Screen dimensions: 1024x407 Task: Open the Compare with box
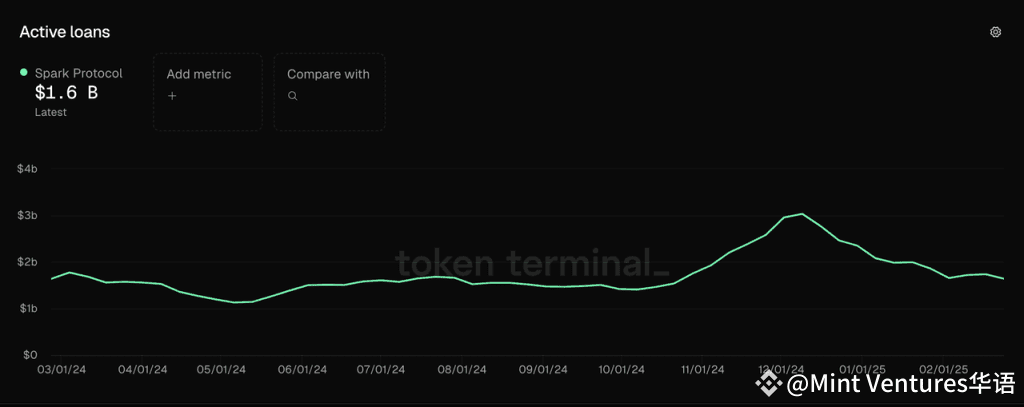pos(329,92)
